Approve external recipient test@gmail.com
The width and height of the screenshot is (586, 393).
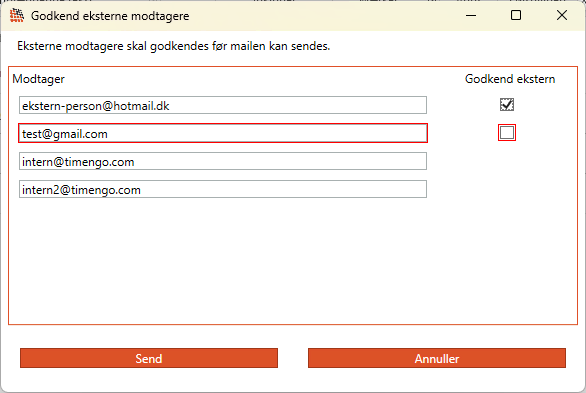(507, 133)
